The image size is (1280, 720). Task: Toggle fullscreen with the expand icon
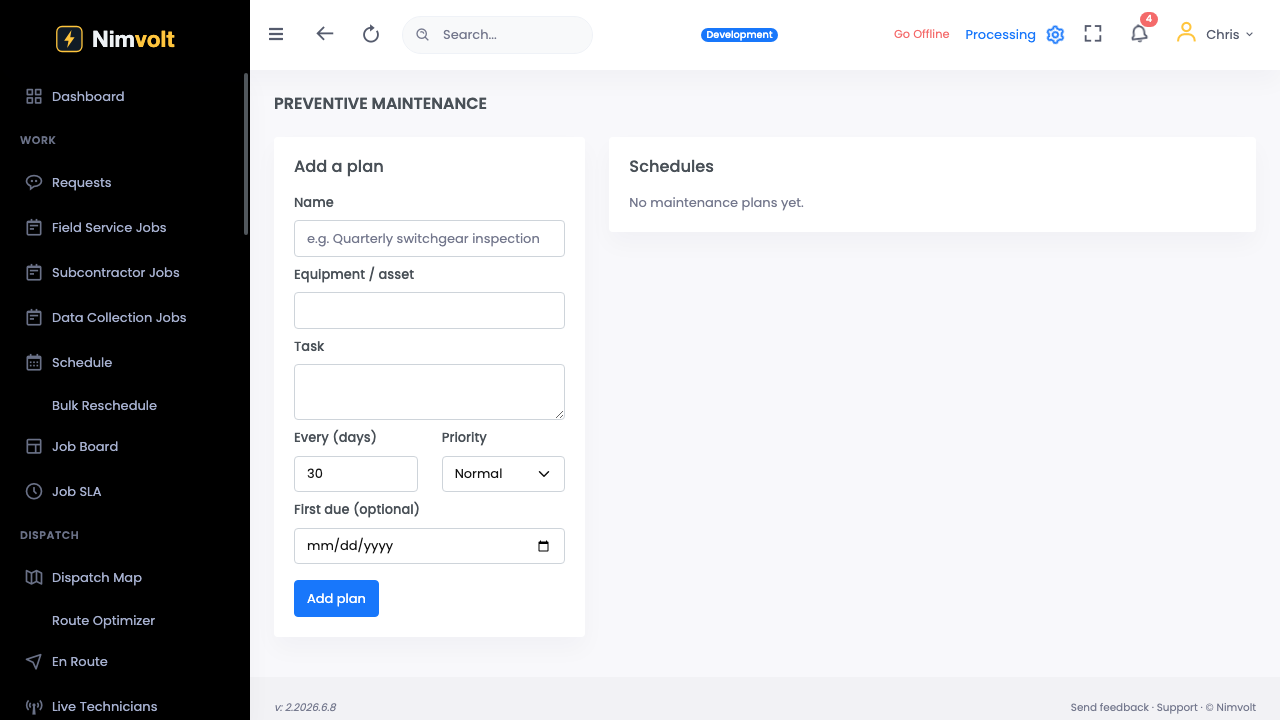[1093, 34]
